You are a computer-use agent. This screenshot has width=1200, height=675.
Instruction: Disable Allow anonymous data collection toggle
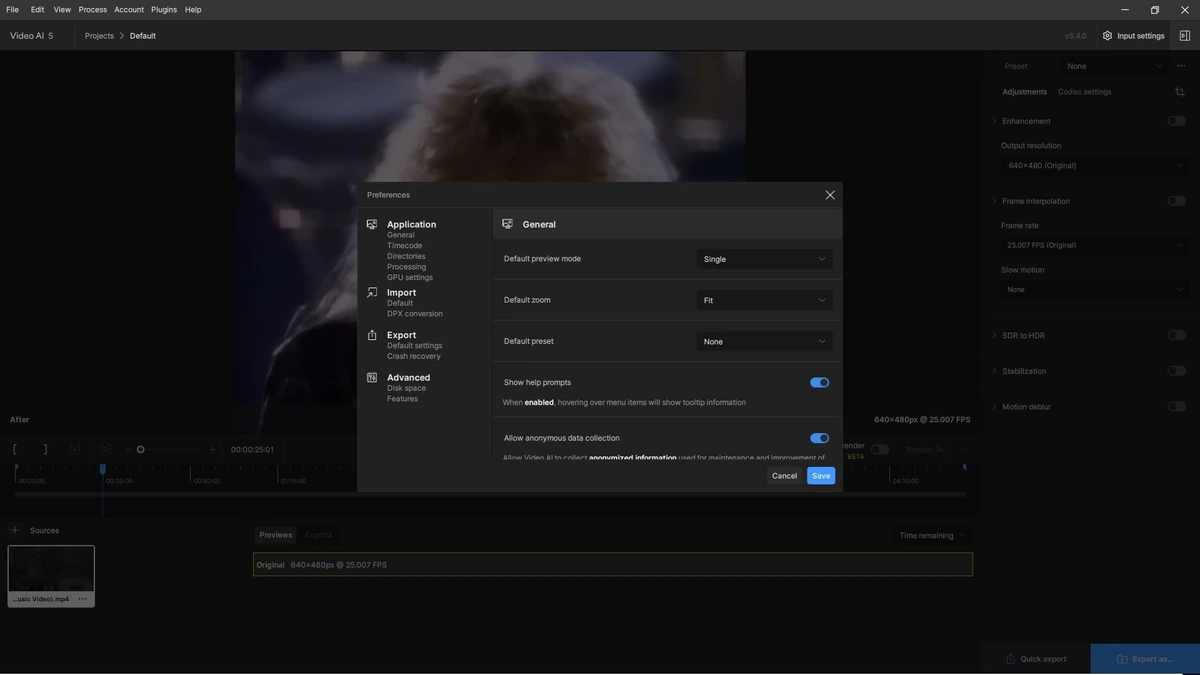(819, 438)
